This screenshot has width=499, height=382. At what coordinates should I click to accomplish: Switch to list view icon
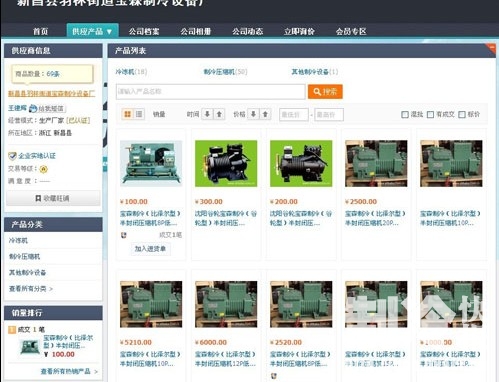point(139,114)
